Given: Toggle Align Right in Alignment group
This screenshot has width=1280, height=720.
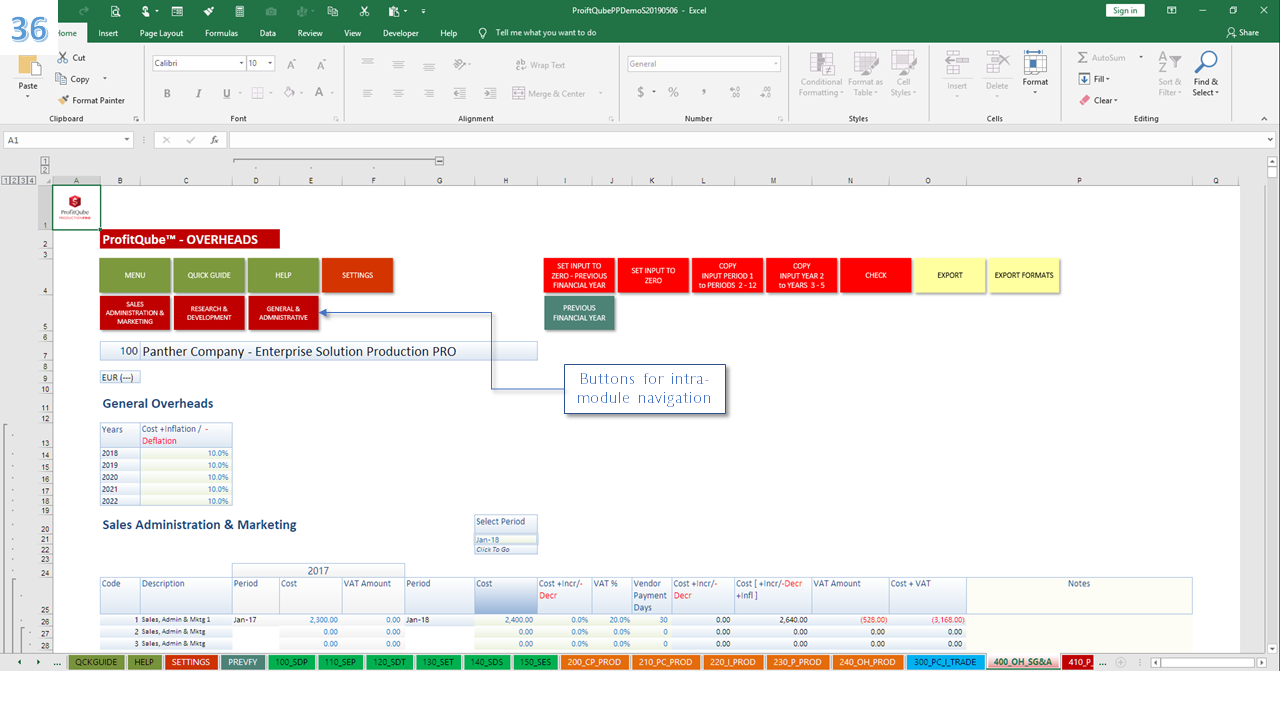Looking at the screenshot, I should click(x=428, y=93).
